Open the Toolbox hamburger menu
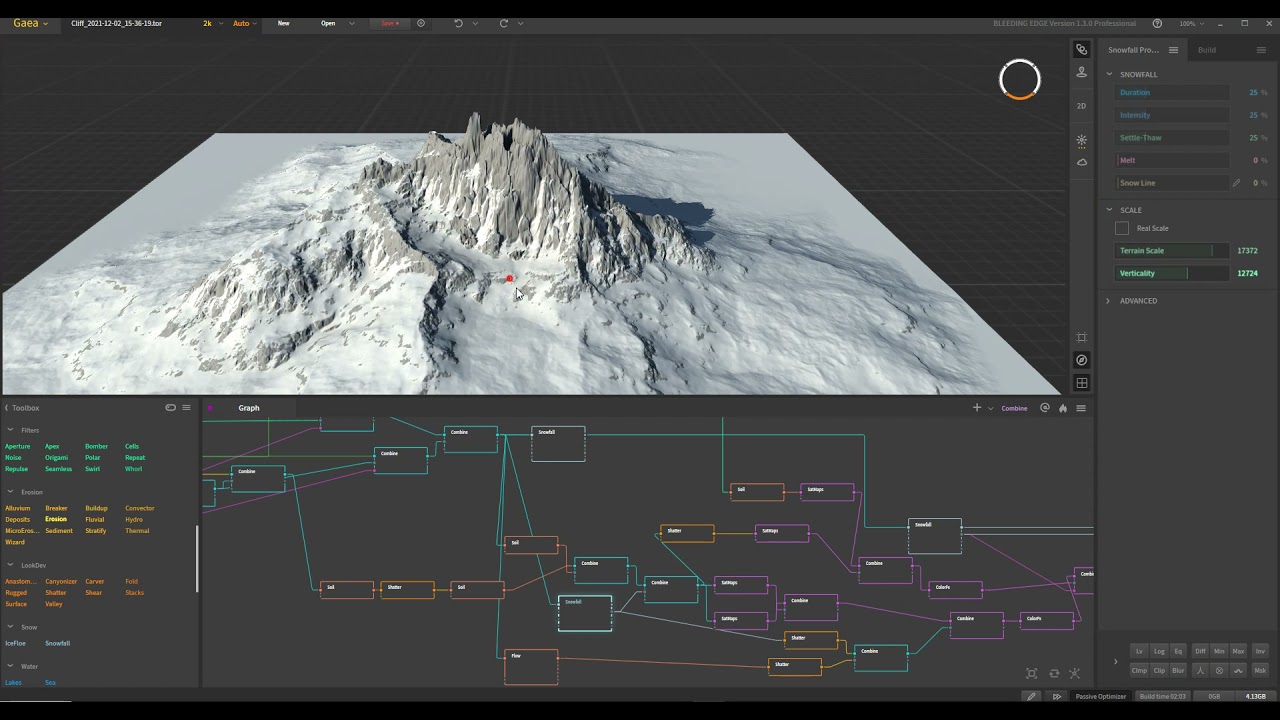1280x720 pixels. (186, 408)
